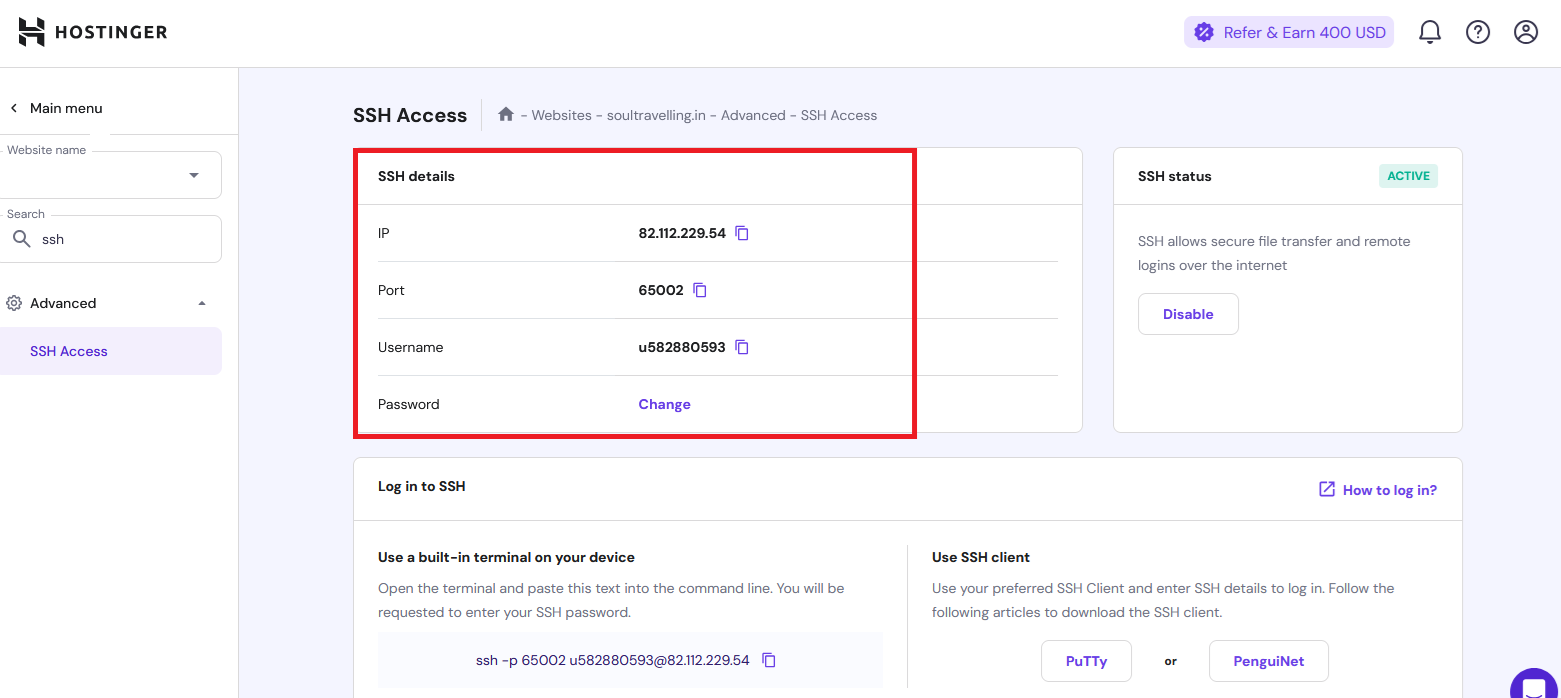Copy the port number 65002

pos(700,290)
